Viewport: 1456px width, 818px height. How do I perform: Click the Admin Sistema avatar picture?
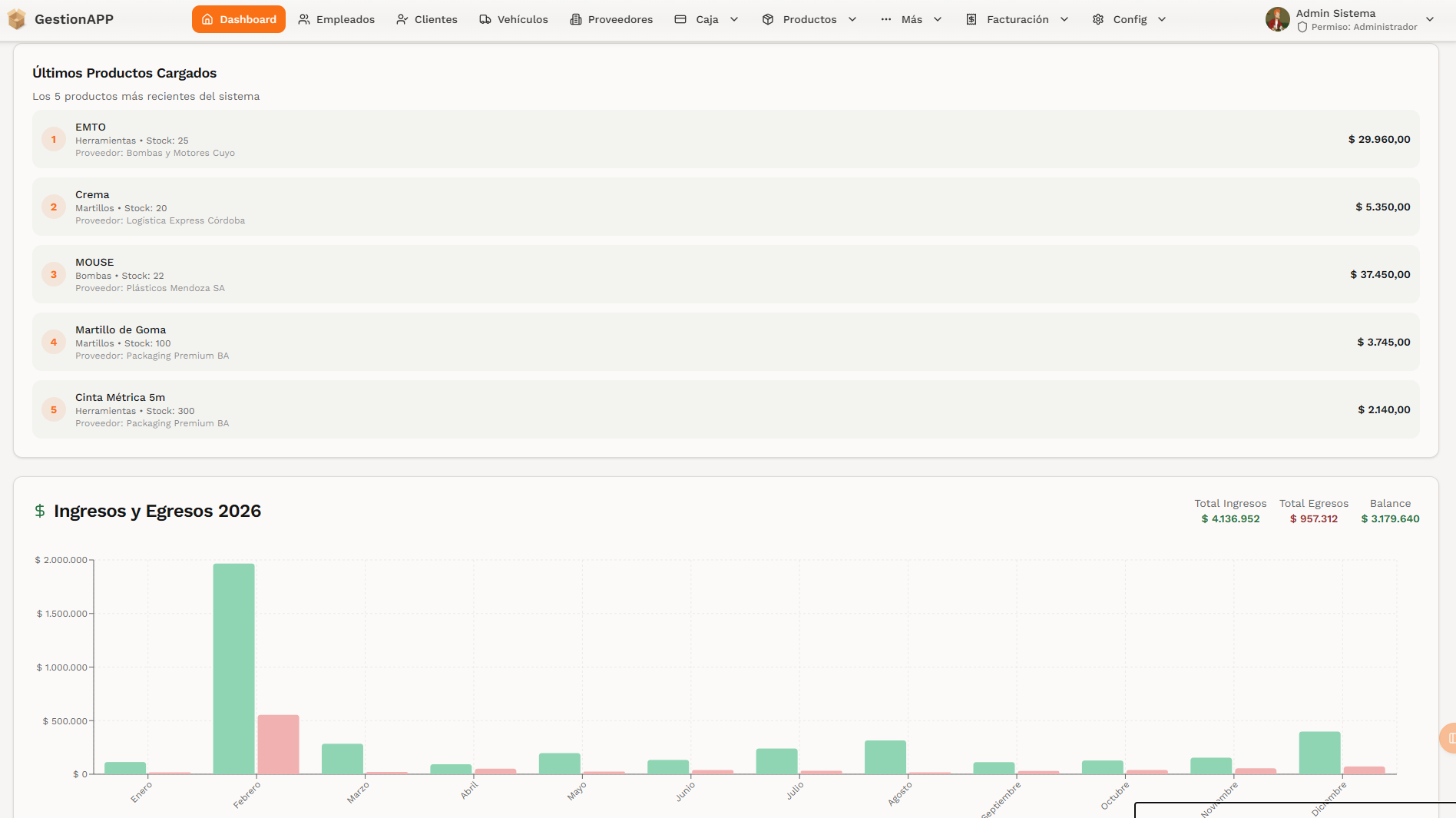click(1278, 19)
